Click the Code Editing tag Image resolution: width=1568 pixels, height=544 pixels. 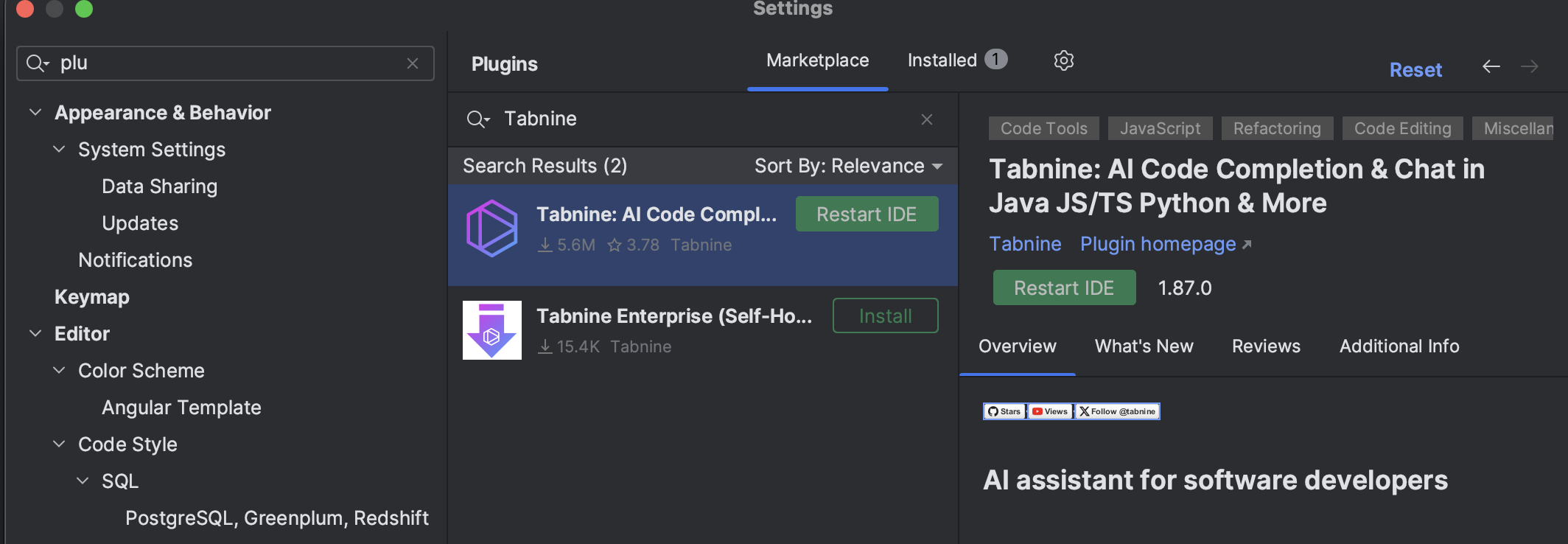[x=1402, y=128]
